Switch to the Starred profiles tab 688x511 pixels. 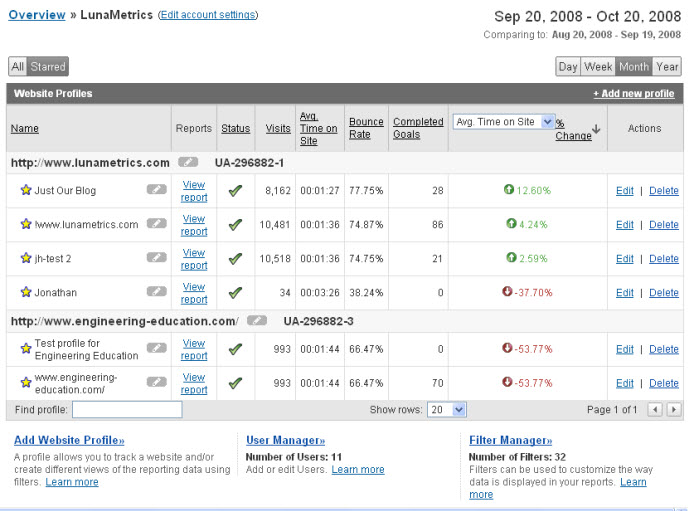point(48,67)
